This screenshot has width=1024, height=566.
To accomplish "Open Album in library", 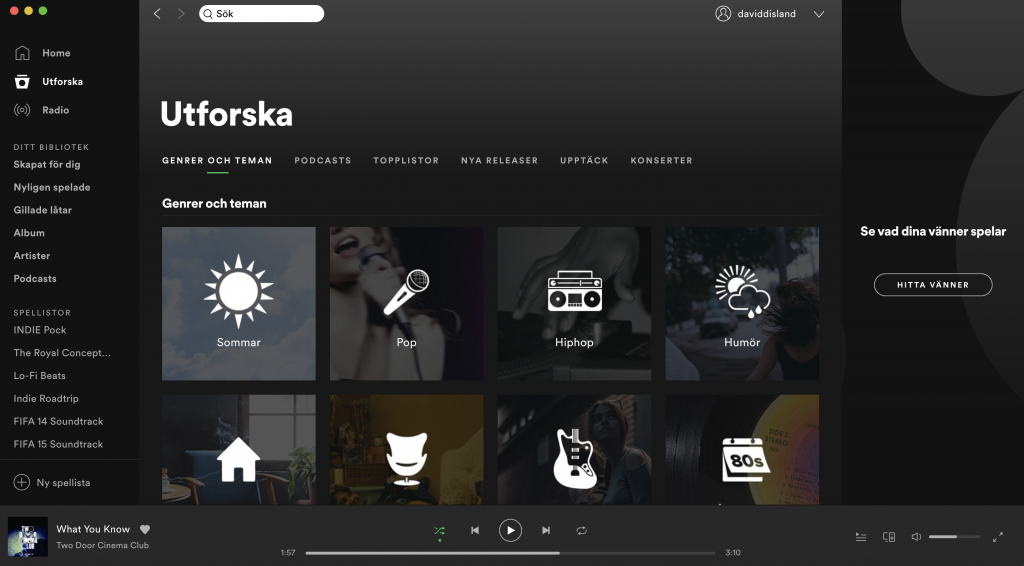I will tap(29, 233).
